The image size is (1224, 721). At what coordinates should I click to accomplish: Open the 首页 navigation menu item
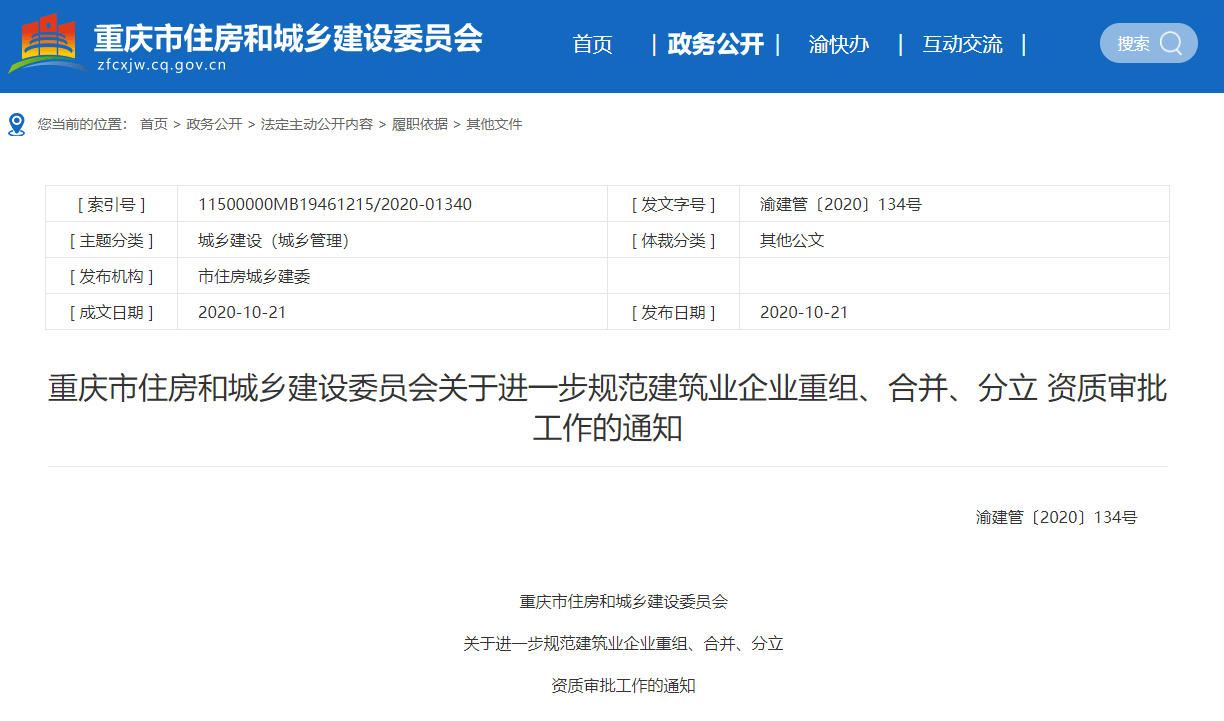tap(592, 44)
